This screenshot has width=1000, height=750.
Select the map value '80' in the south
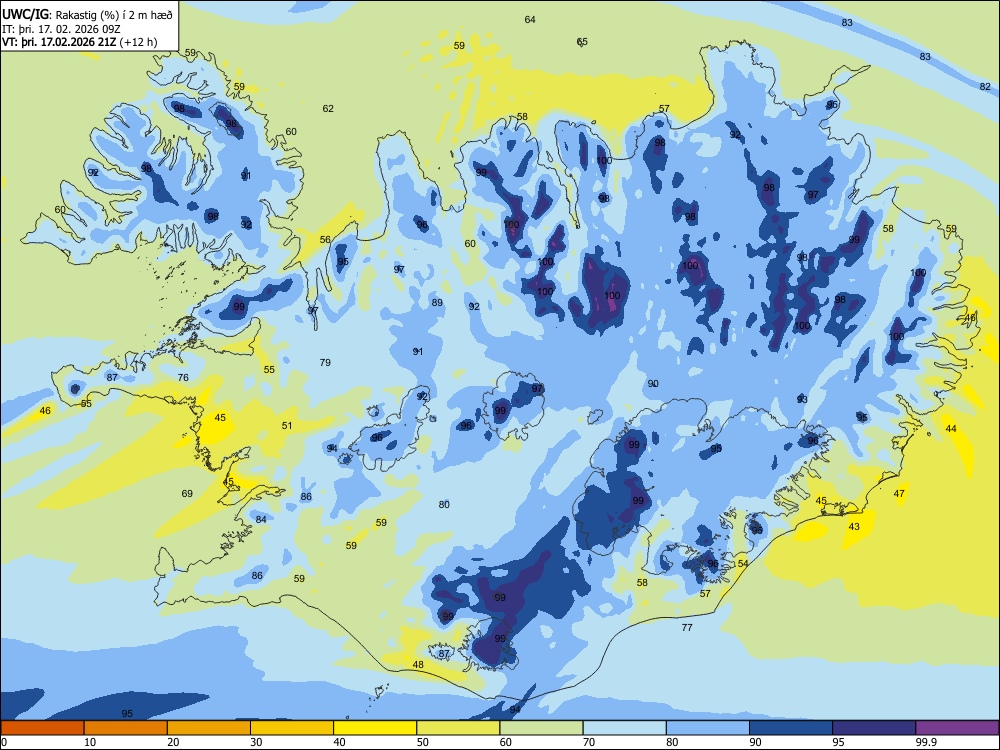click(444, 504)
